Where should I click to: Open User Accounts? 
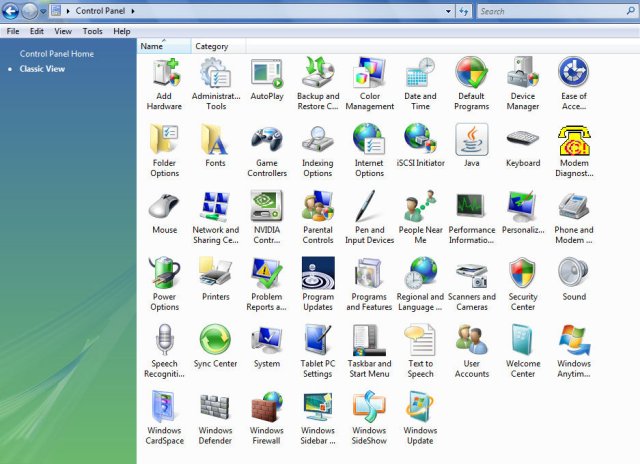pyautogui.click(x=471, y=352)
